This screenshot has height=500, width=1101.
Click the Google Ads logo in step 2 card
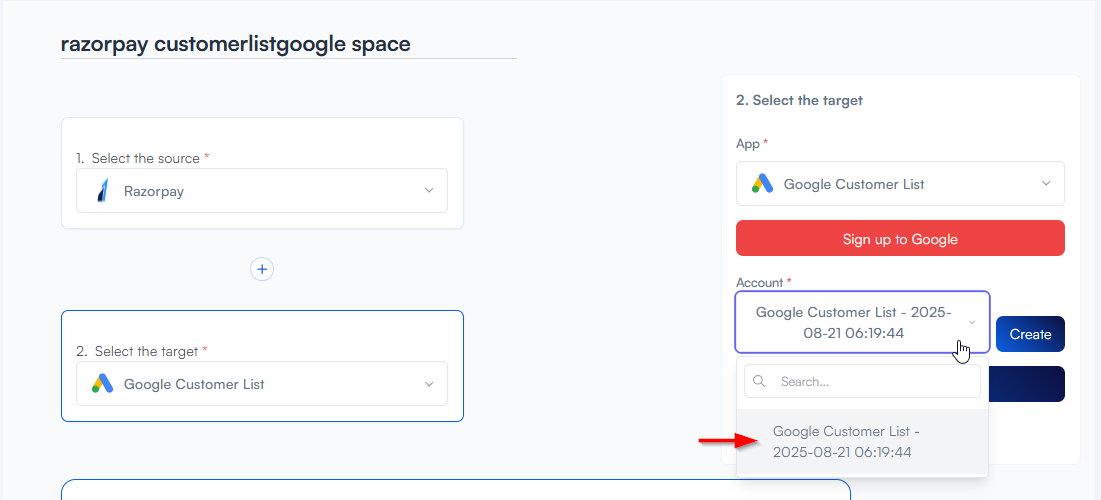click(102, 384)
